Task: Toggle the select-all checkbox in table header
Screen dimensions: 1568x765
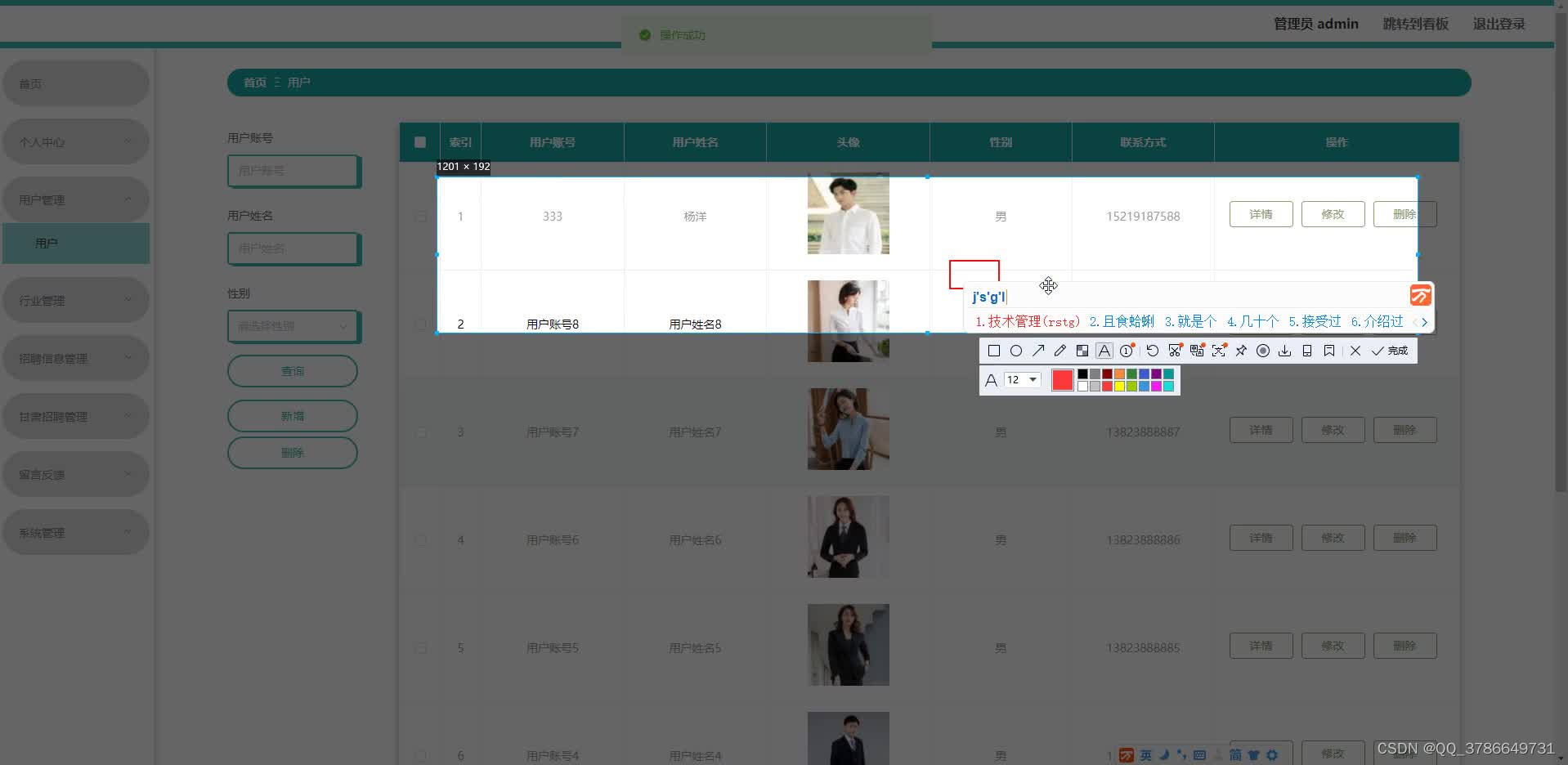Action: point(420,142)
